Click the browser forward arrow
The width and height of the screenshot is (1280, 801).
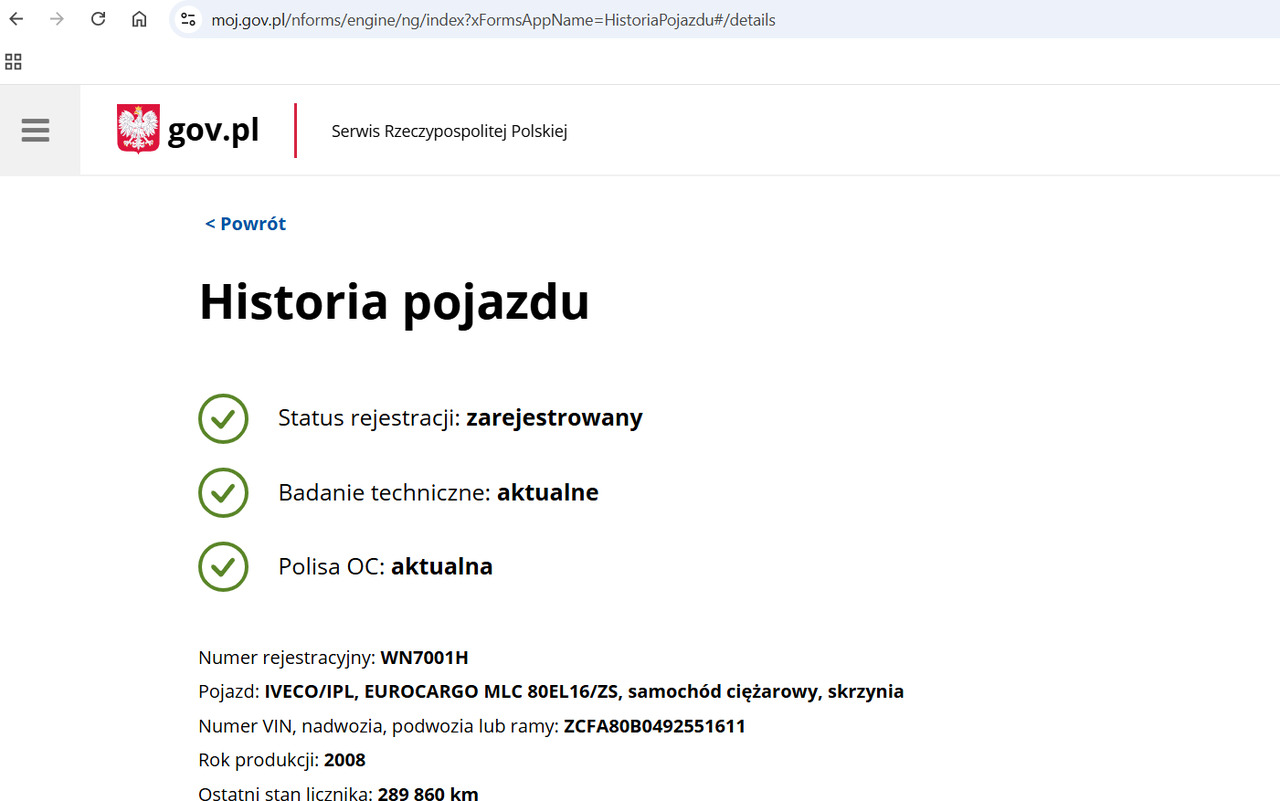coord(57,19)
